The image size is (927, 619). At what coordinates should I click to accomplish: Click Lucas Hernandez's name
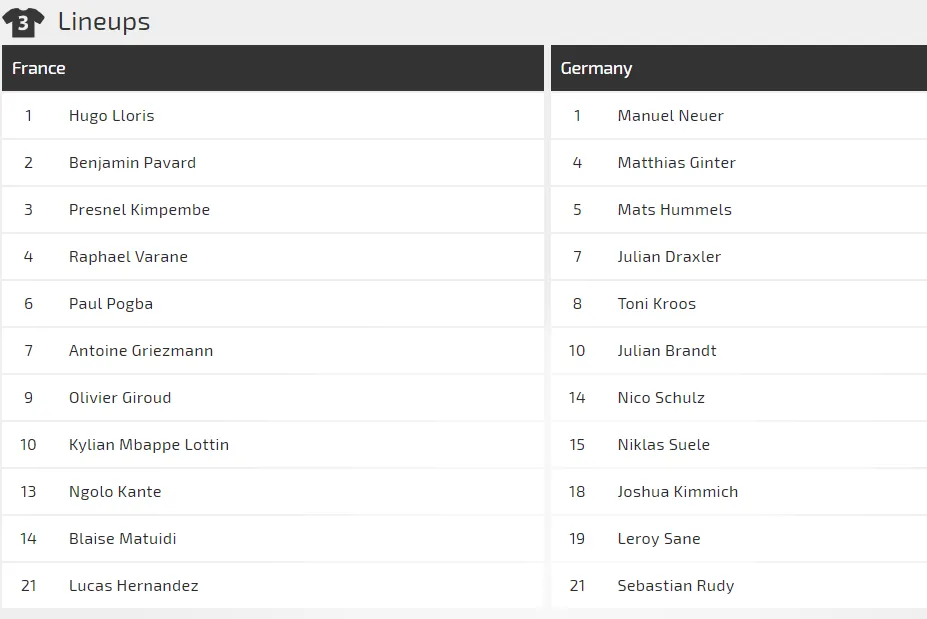[133, 586]
